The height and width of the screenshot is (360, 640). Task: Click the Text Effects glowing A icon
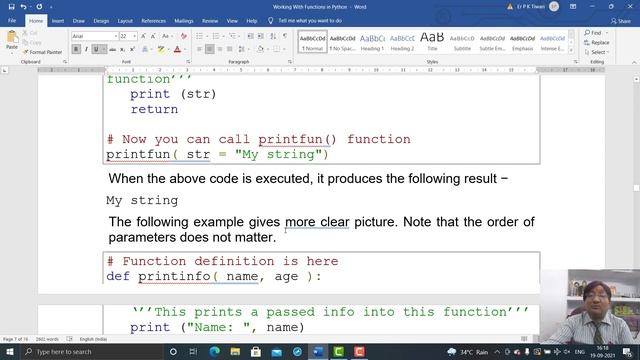pos(144,49)
